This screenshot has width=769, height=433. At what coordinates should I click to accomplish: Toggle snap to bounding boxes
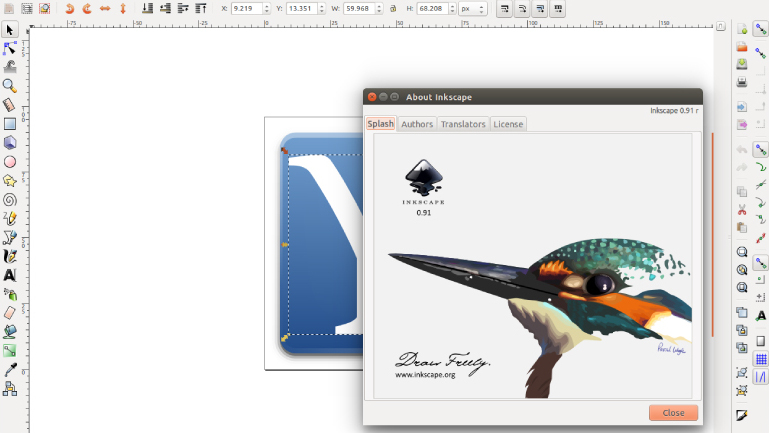click(761, 52)
